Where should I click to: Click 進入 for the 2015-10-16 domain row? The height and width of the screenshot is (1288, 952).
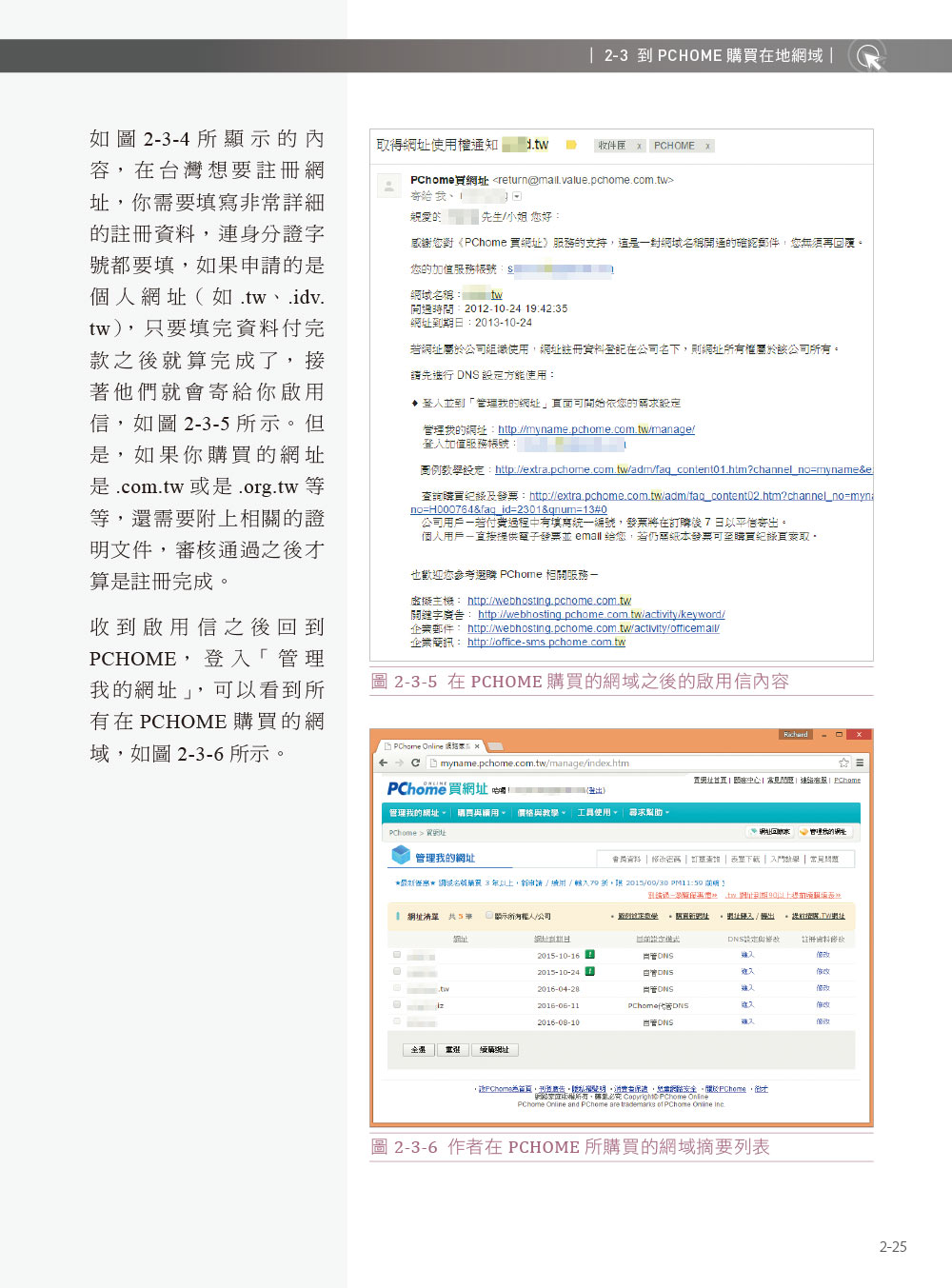(x=747, y=955)
